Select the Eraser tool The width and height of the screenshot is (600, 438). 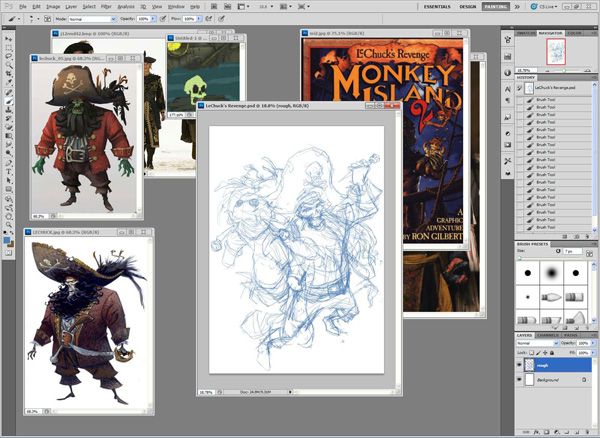8,127
